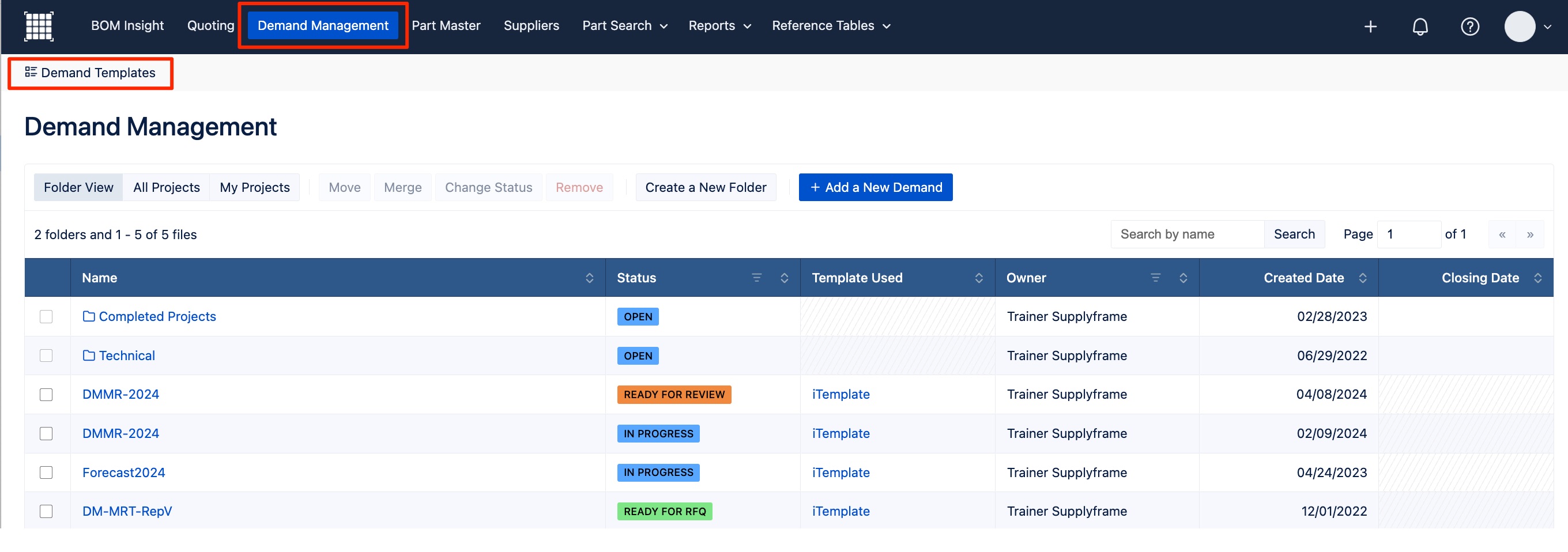Go to next page double-arrow
The width and height of the screenshot is (1568, 552).
point(1529,235)
